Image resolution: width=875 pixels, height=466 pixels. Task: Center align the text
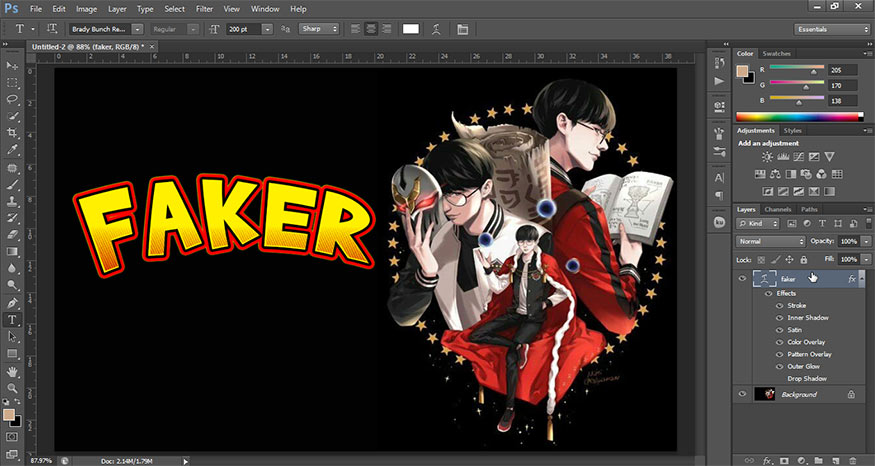(371, 29)
